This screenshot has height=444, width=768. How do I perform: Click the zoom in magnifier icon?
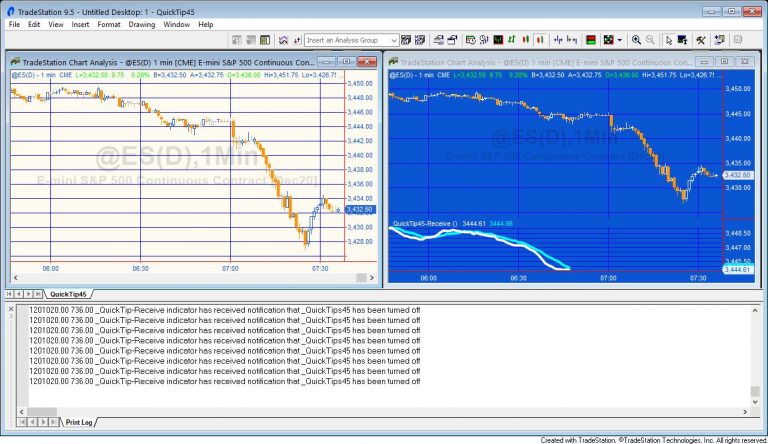pyautogui.click(x=635, y=40)
